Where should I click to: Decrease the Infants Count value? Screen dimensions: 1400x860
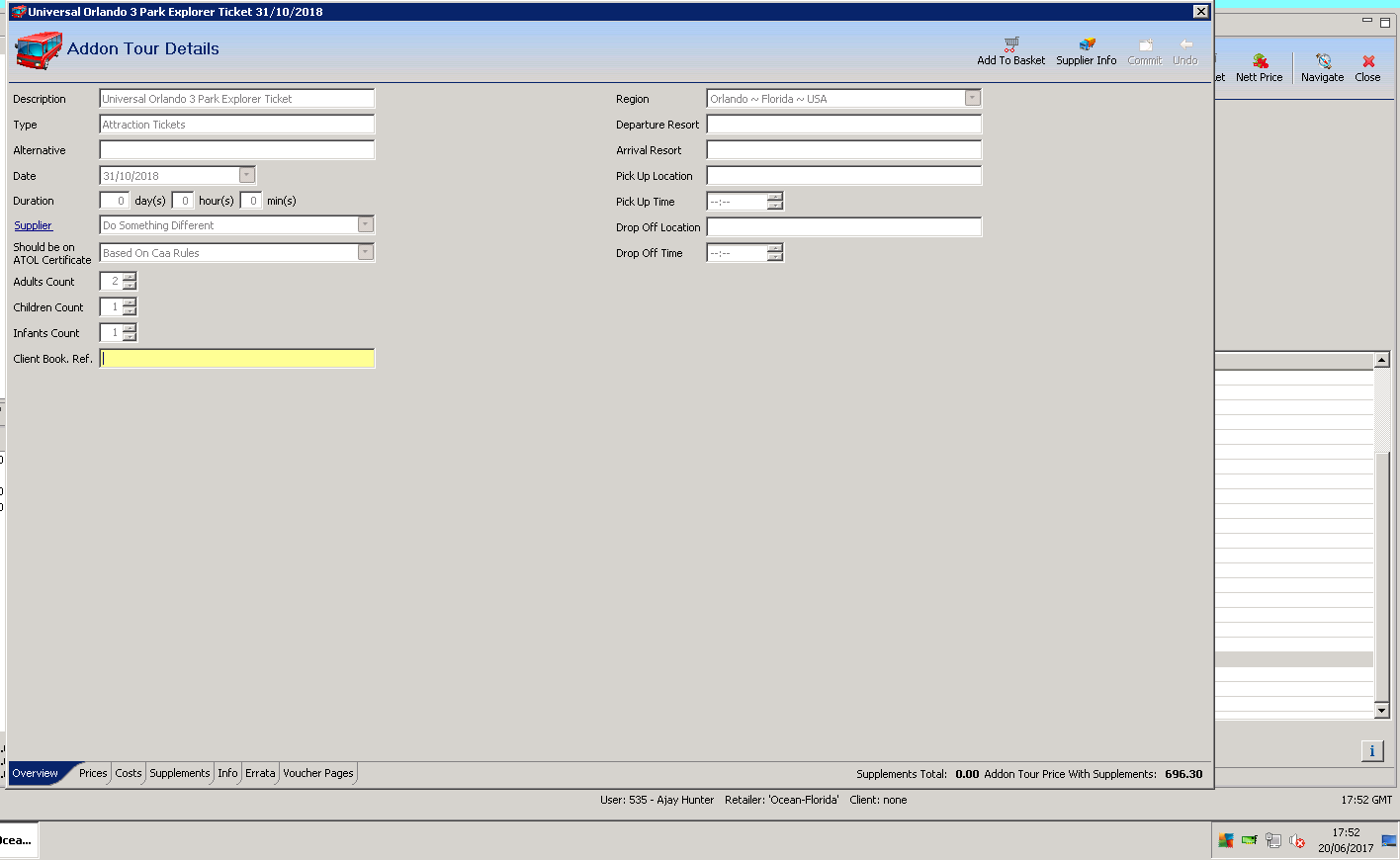tap(130, 337)
